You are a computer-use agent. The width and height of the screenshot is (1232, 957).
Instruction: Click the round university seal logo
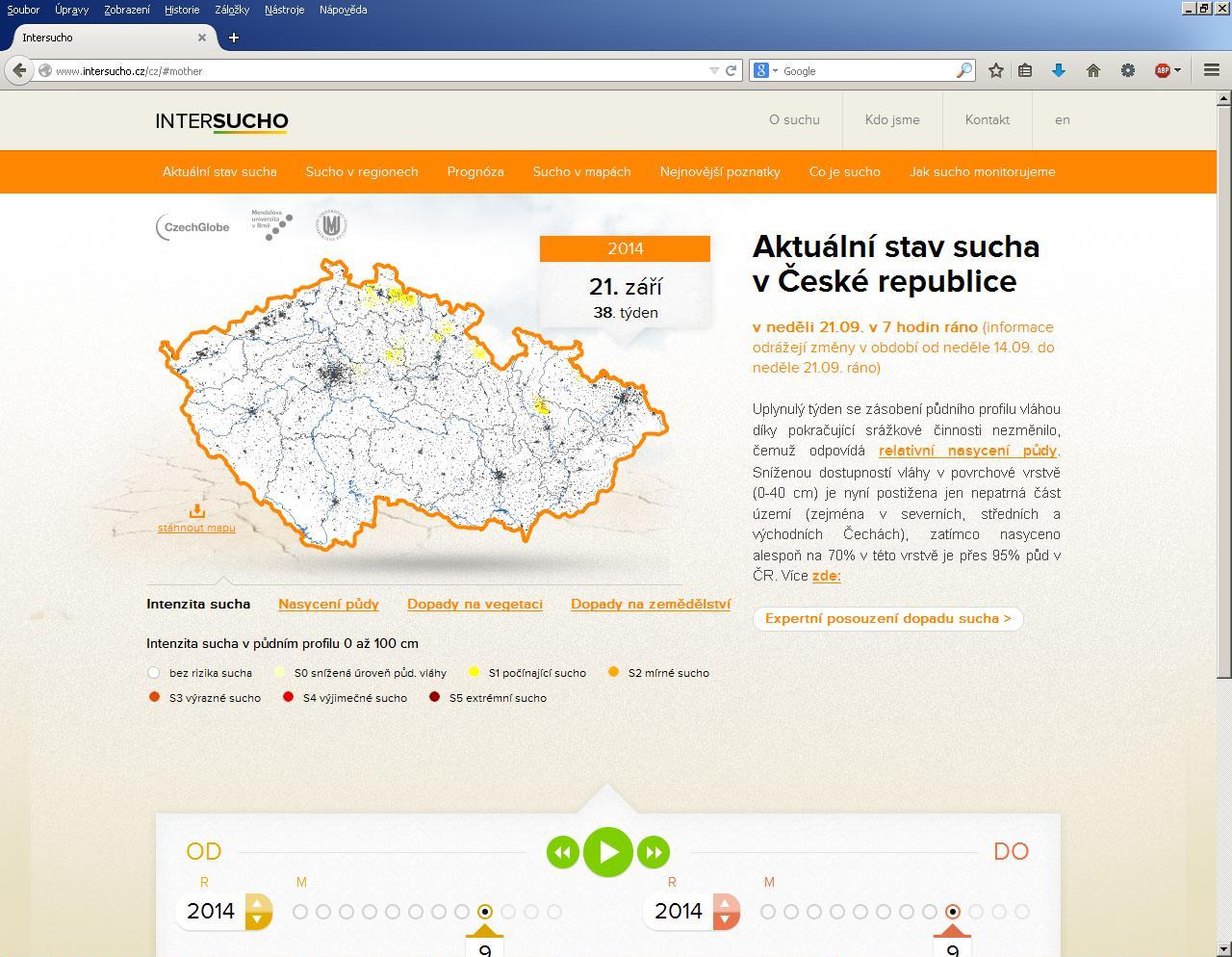pos(331,225)
